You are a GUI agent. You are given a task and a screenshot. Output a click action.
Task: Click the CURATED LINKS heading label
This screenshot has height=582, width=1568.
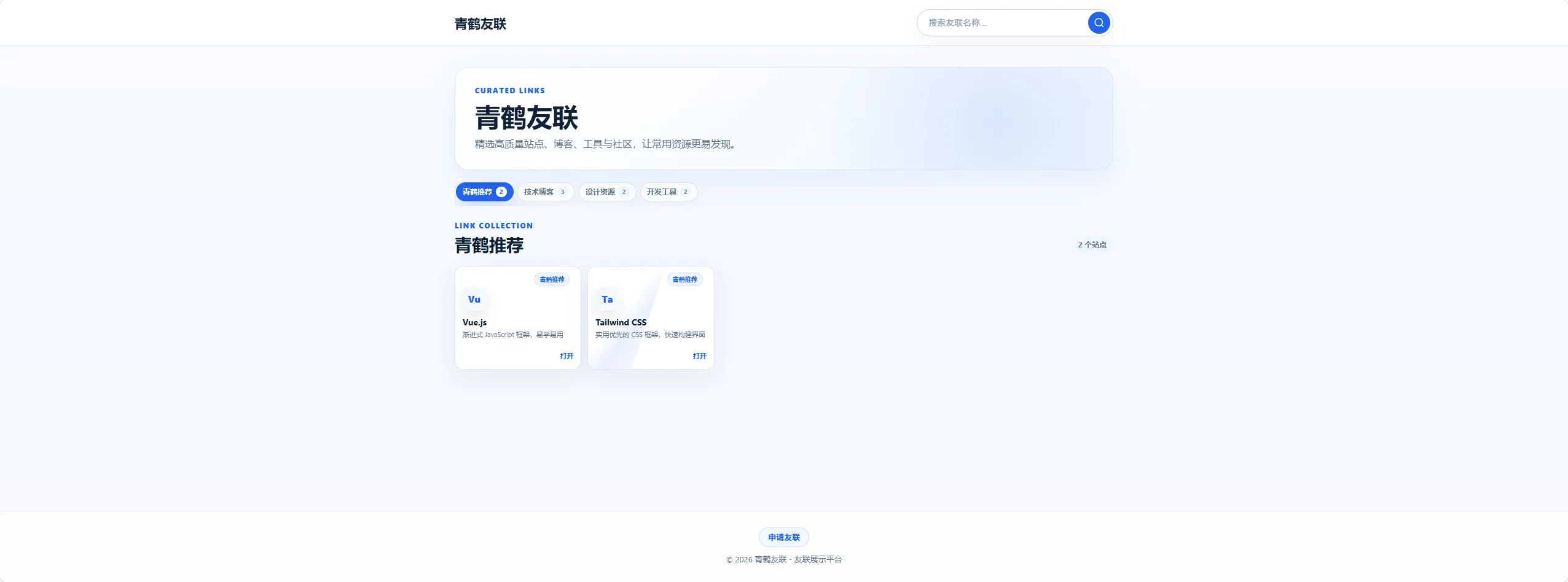click(x=510, y=90)
